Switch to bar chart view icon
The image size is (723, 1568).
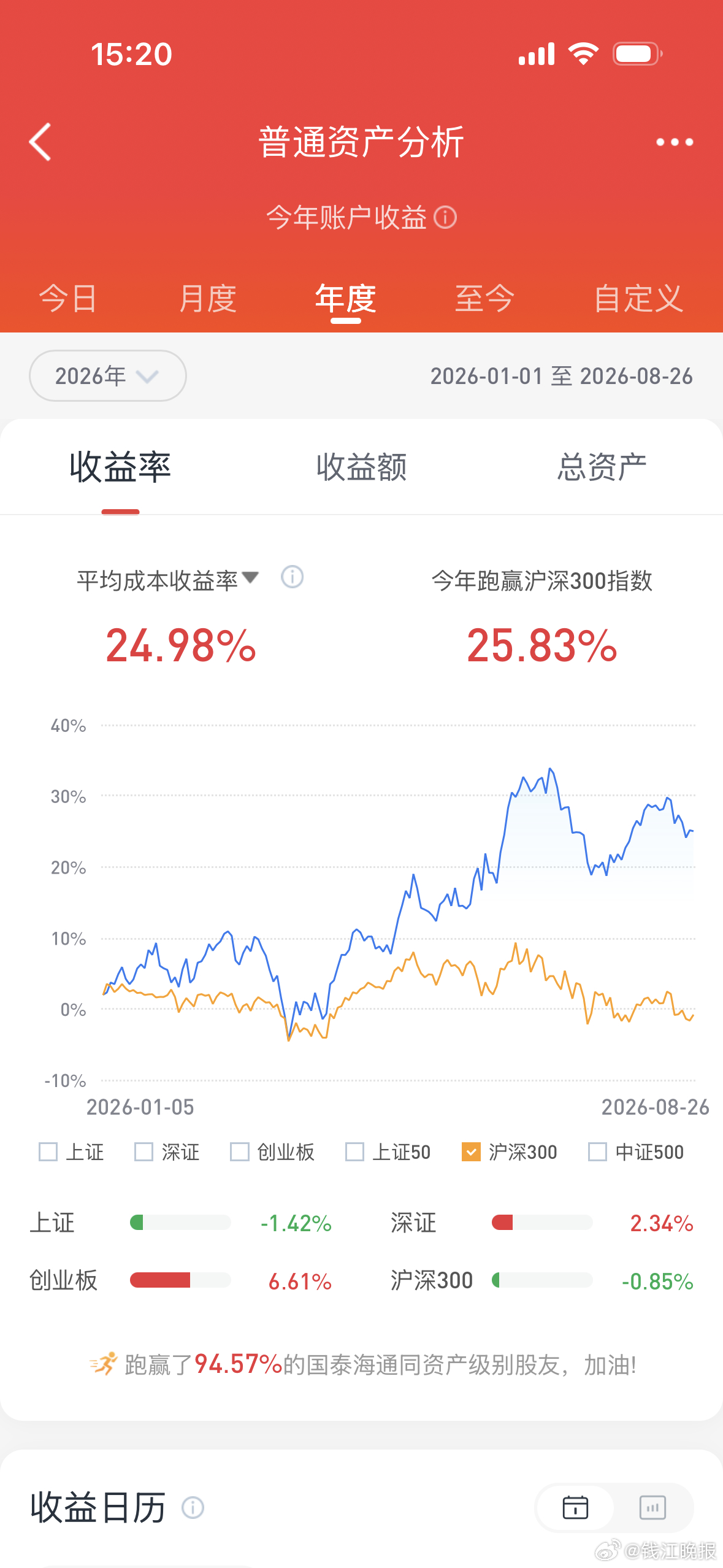[652, 1507]
